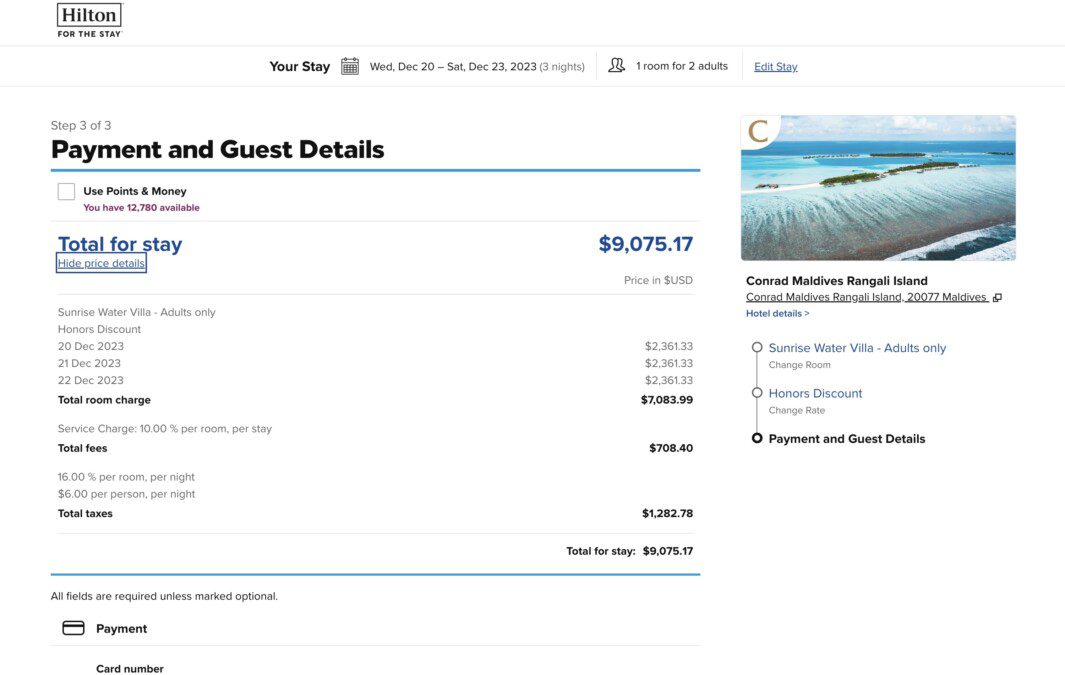1065x675 pixels.
Task: Click the calendar icon beside stay dates
Action: [350, 66]
